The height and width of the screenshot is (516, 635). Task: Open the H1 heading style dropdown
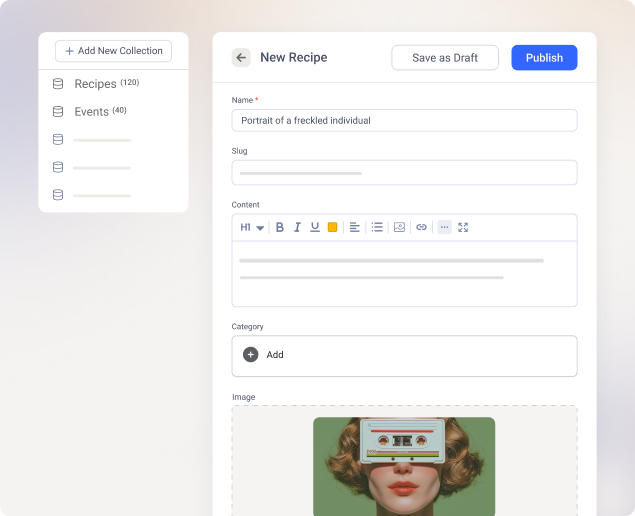[252, 227]
